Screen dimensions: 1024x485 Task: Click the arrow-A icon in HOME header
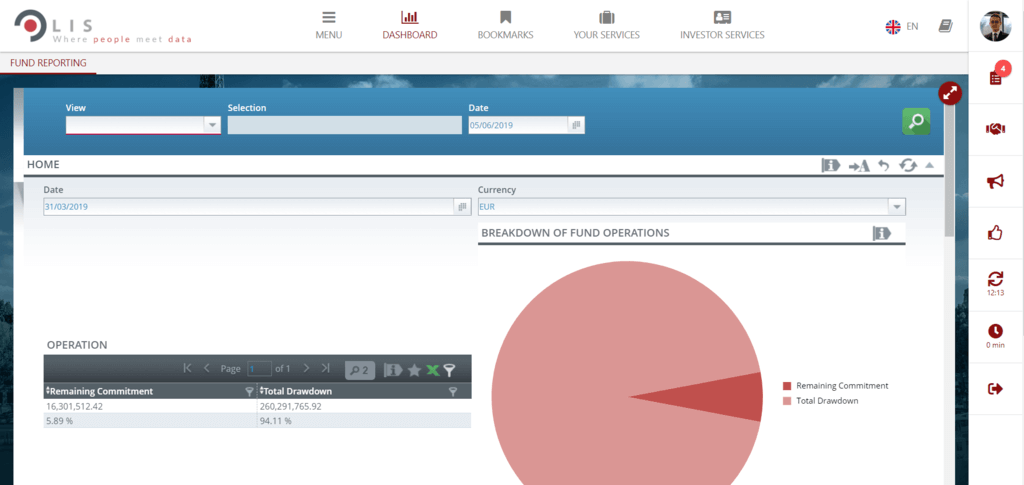coord(859,166)
